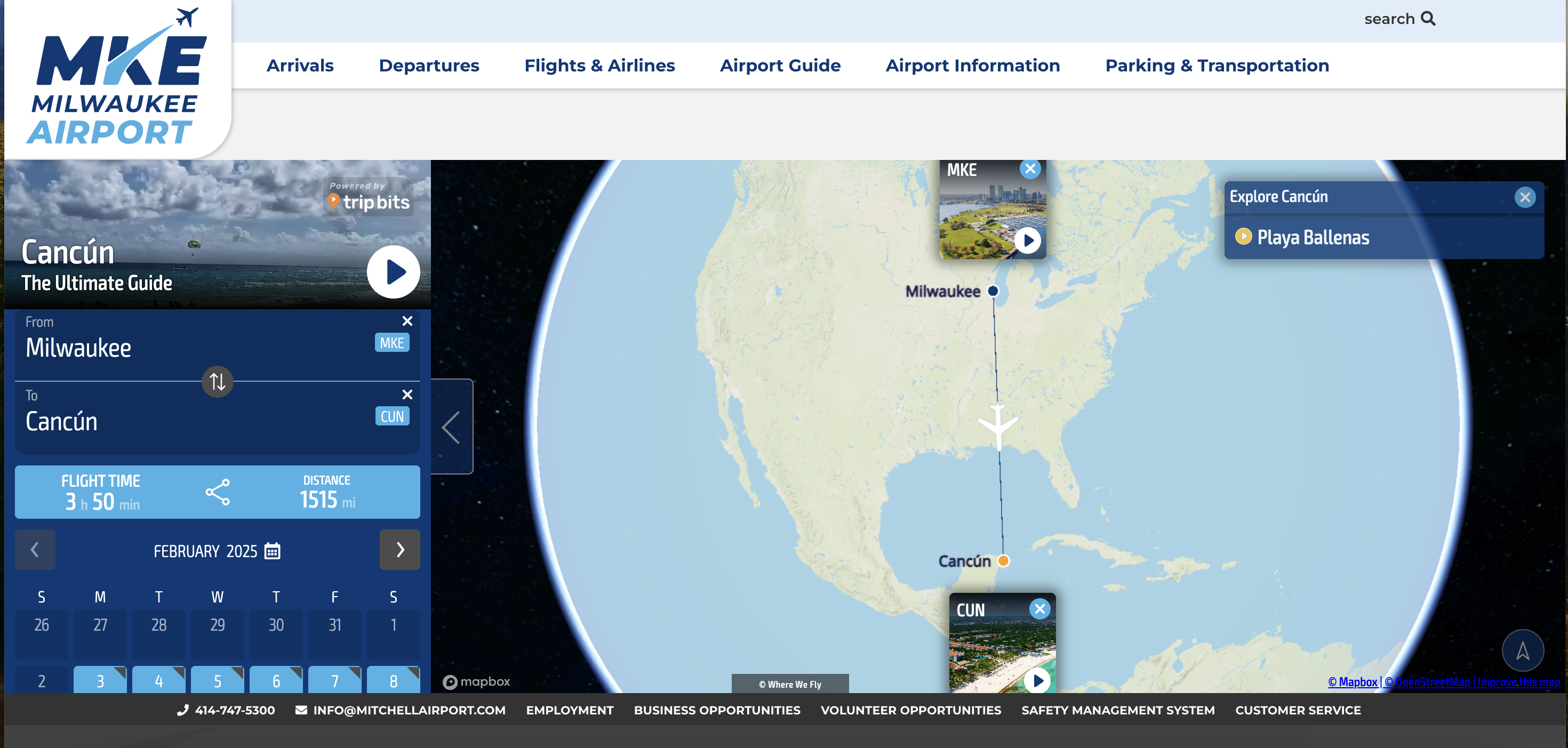Share the flight route details
The width and height of the screenshot is (1568, 748).
(217, 492)
